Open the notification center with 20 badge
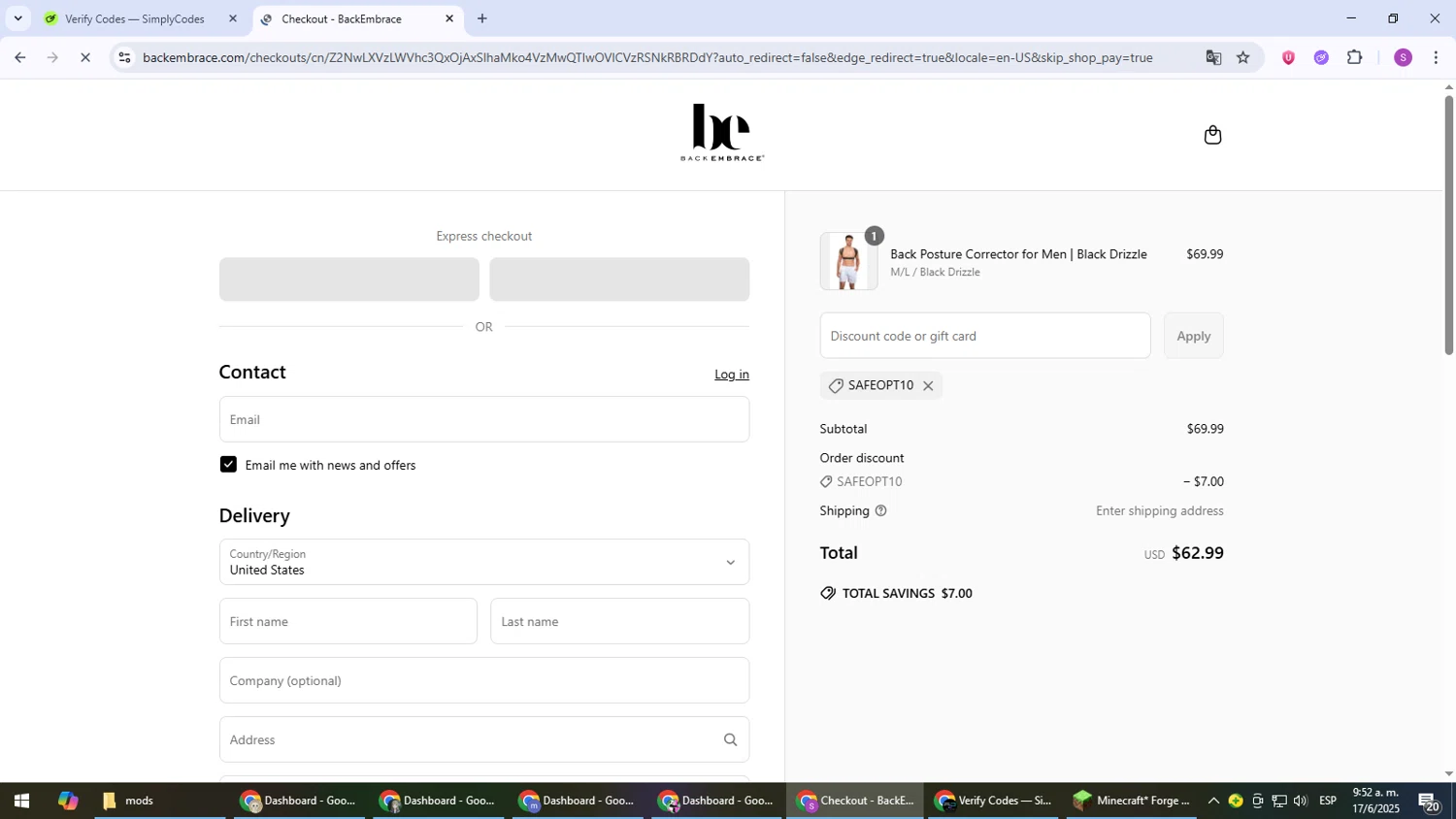Image resolution: width=1456 pixels, height=819 pixels. 1430,802
